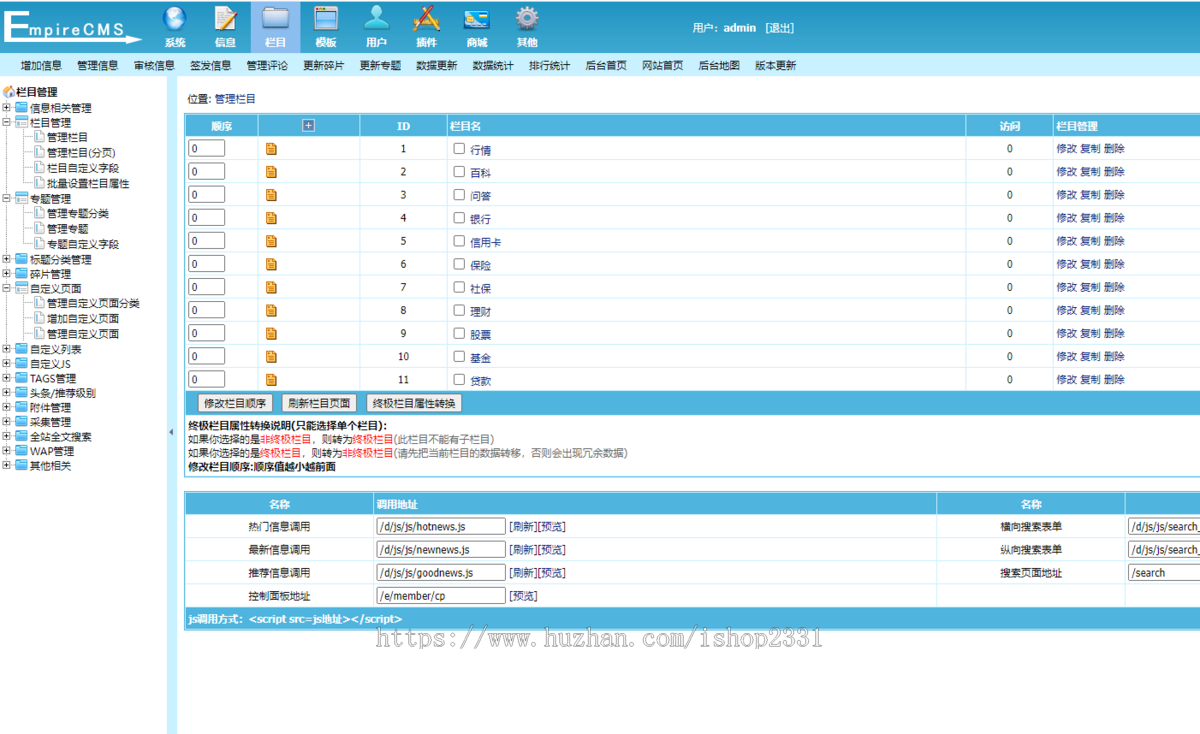
Task: Click the house icon beside 栏目管理 sidebar title
Action: click(x=9, y=92)
